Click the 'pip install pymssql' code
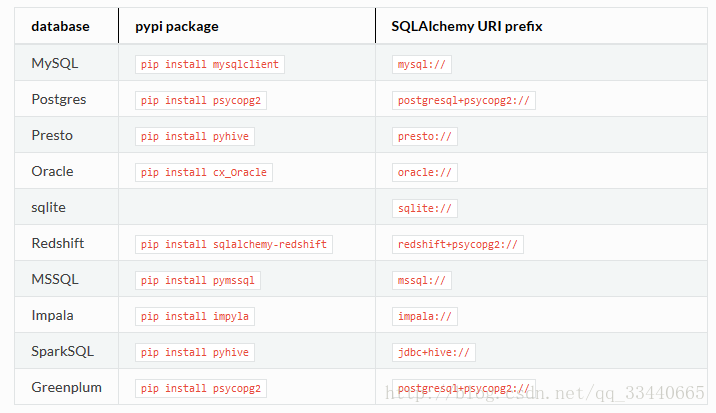The height and width of the screenshot is (413, 716). pyautogui.click(x=198, y=281)
